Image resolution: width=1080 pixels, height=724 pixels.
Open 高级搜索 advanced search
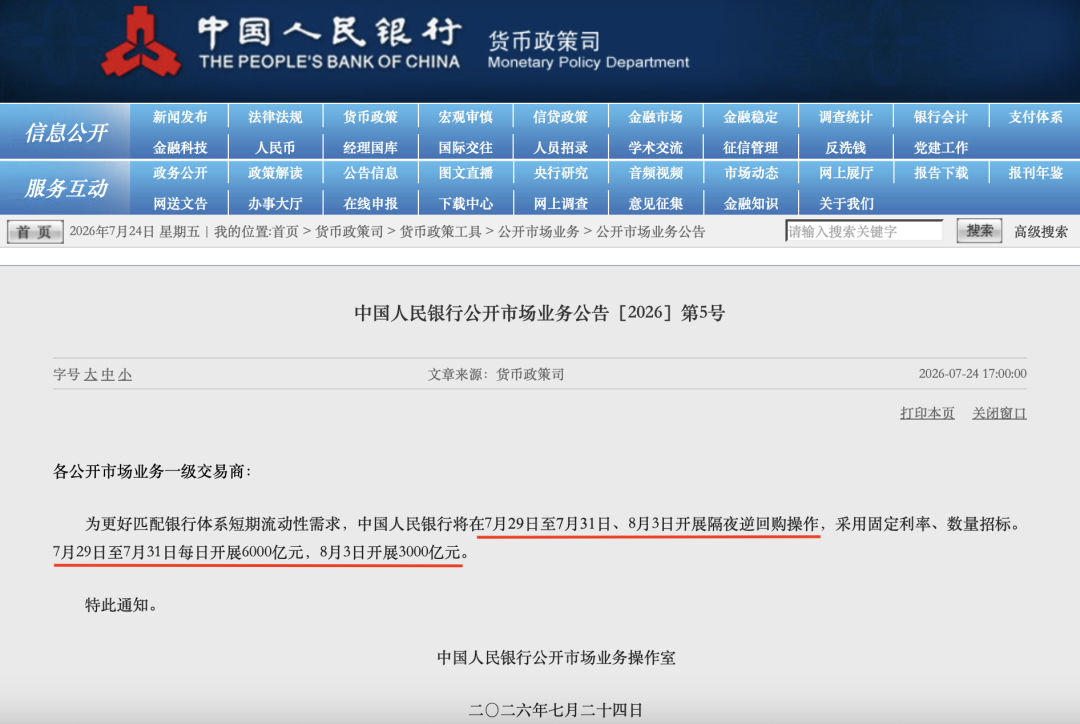(1040, 231)
